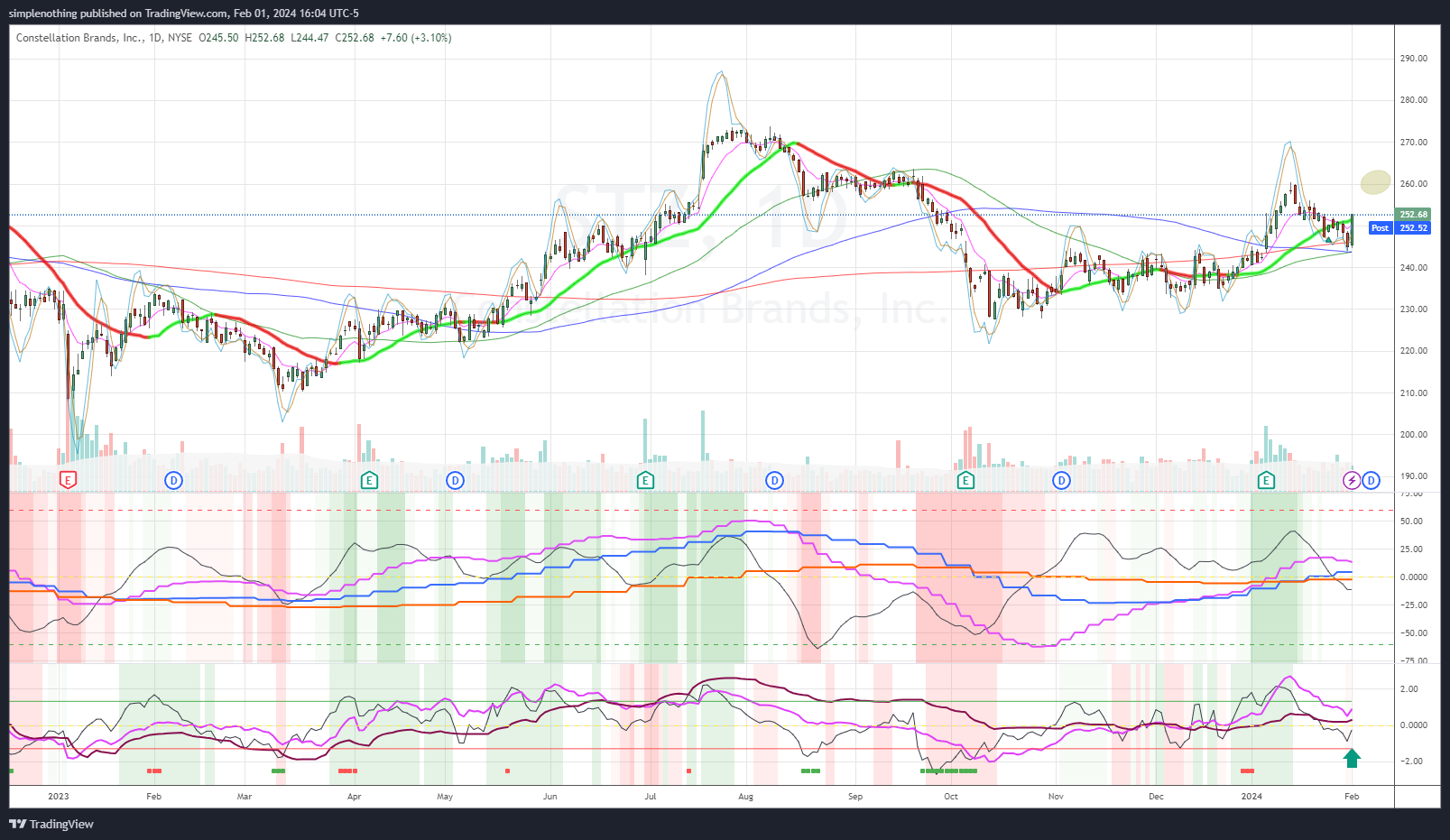Click the Aug label on time axis
The height and width of the screenshot is (840, 1450).
pyautogui.click(x=745, y=797)
